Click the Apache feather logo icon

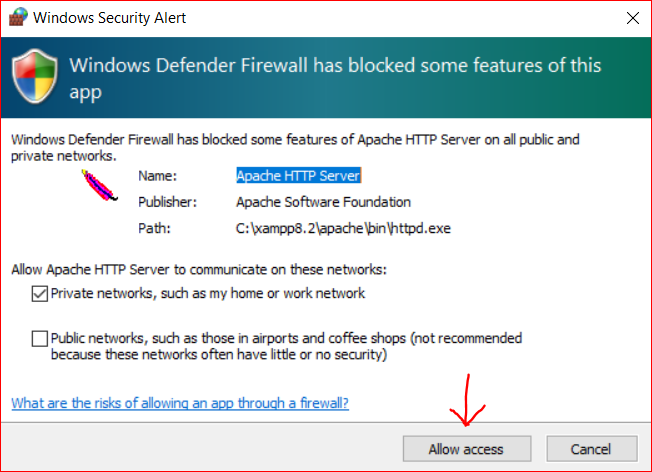[x=98, y=187]
